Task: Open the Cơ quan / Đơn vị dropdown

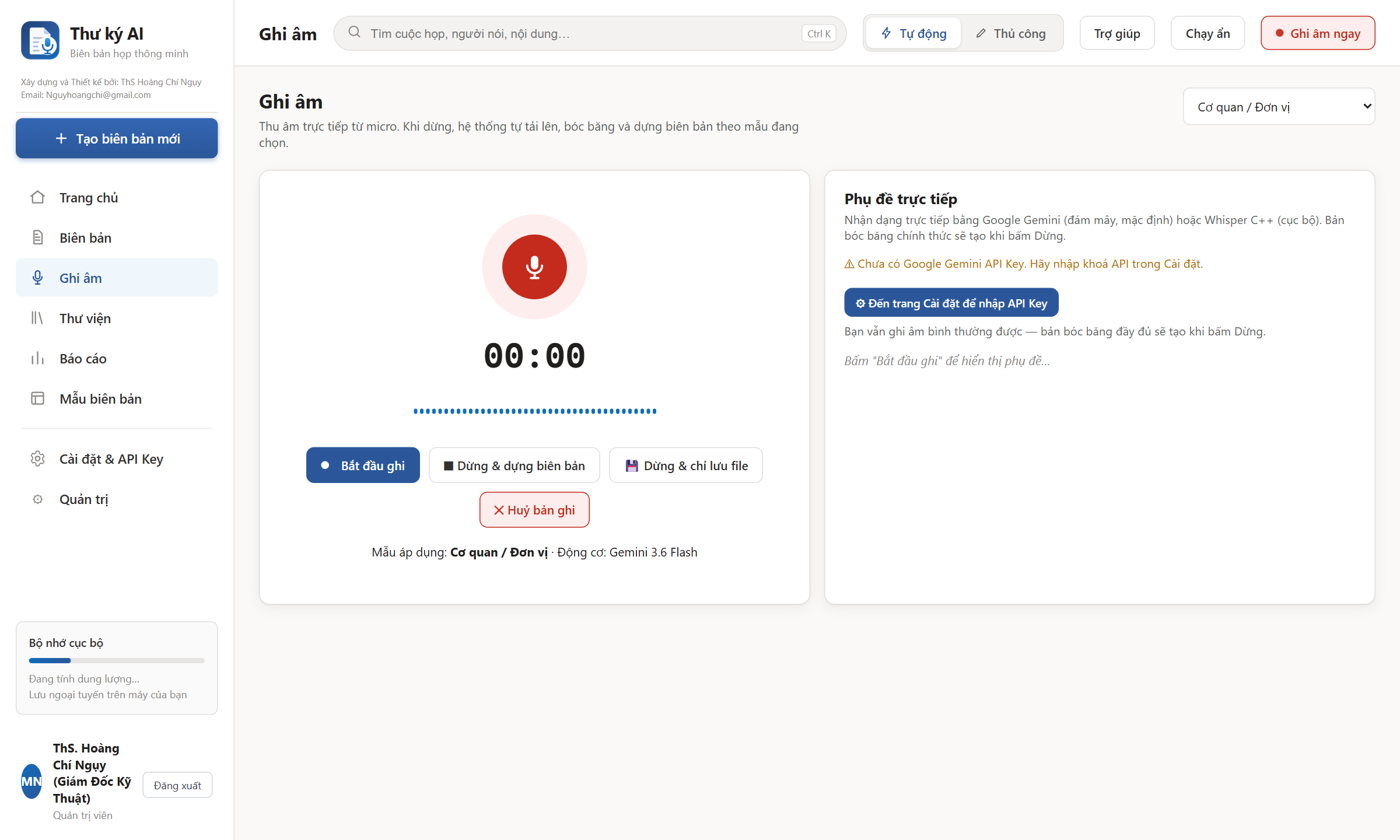Action: (1279, 107)
